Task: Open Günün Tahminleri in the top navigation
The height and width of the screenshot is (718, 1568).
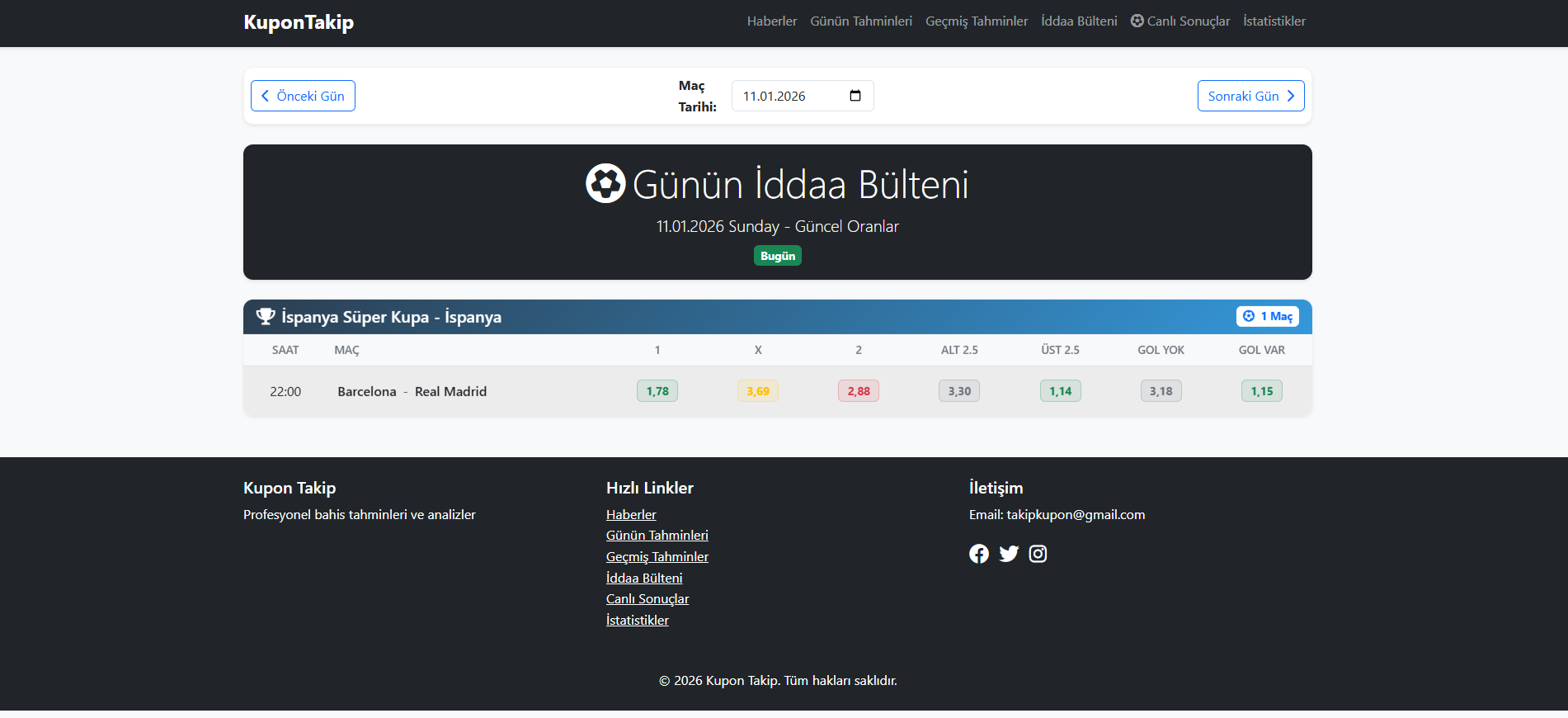Action: pyautogui.click(x=861, y=21)
